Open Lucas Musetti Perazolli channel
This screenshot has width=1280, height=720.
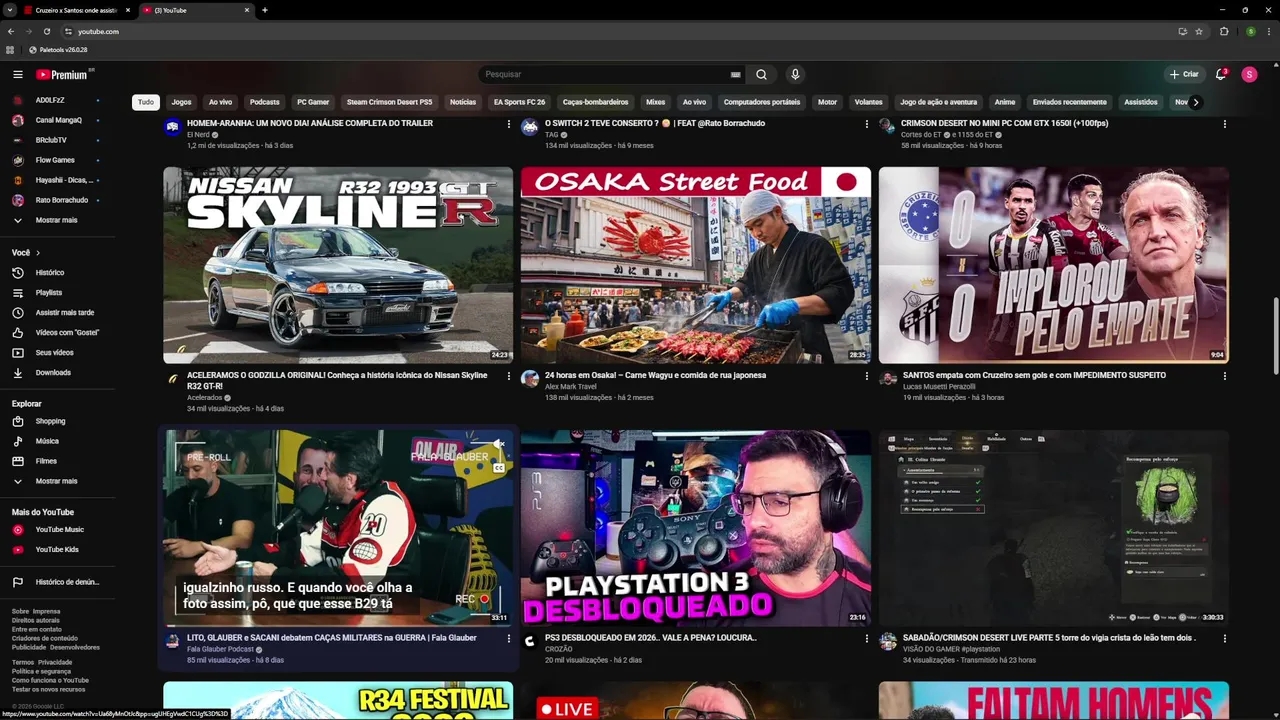click(939, 386)
